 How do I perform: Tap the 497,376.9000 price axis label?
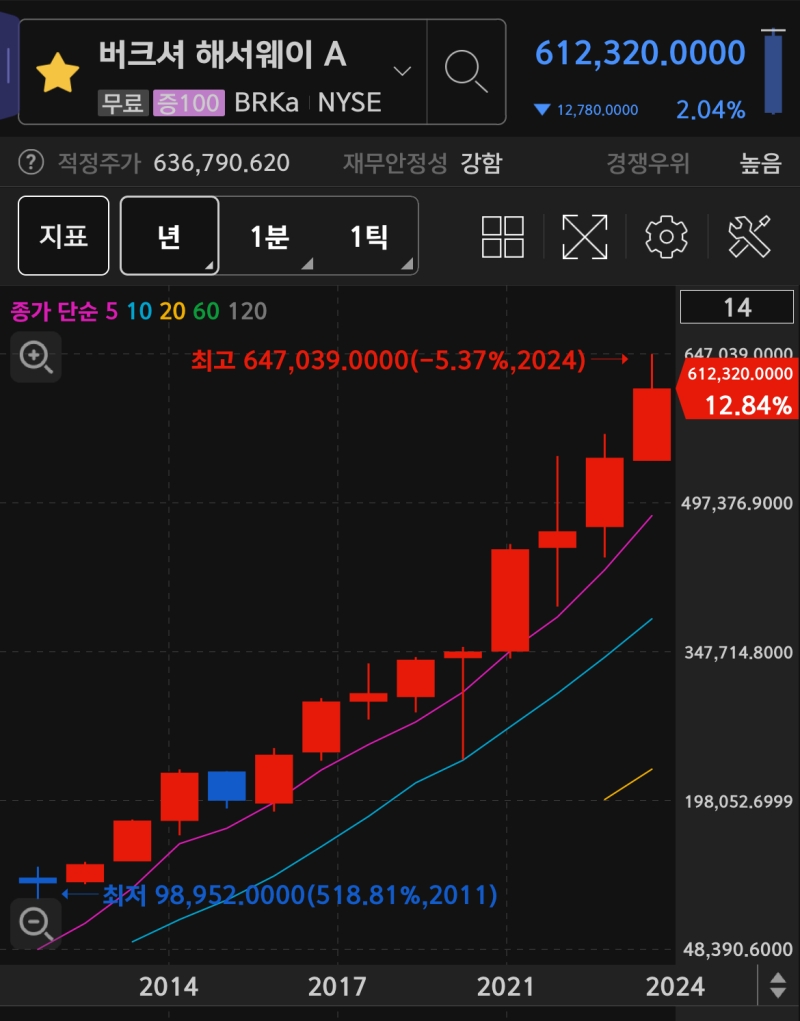coord(737,503)
